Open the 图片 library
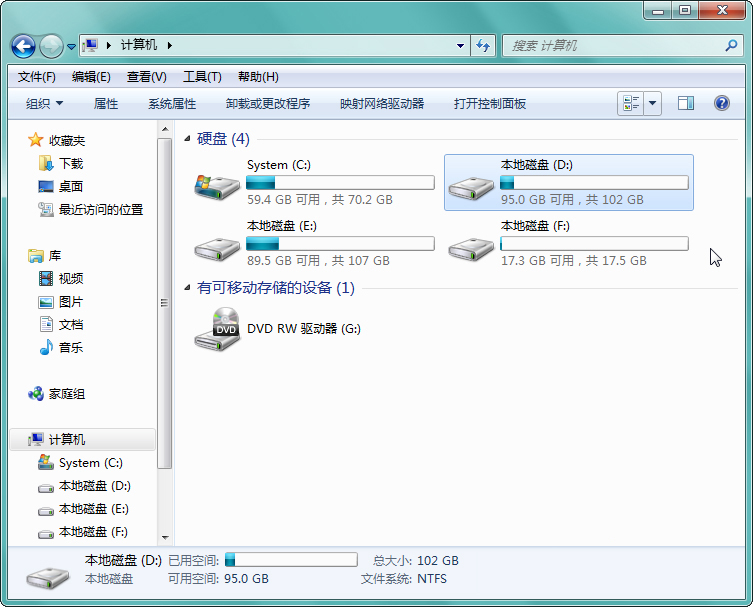Image resolution: width=753 pixels, height=607 pixels. click(x=61, y=302)
